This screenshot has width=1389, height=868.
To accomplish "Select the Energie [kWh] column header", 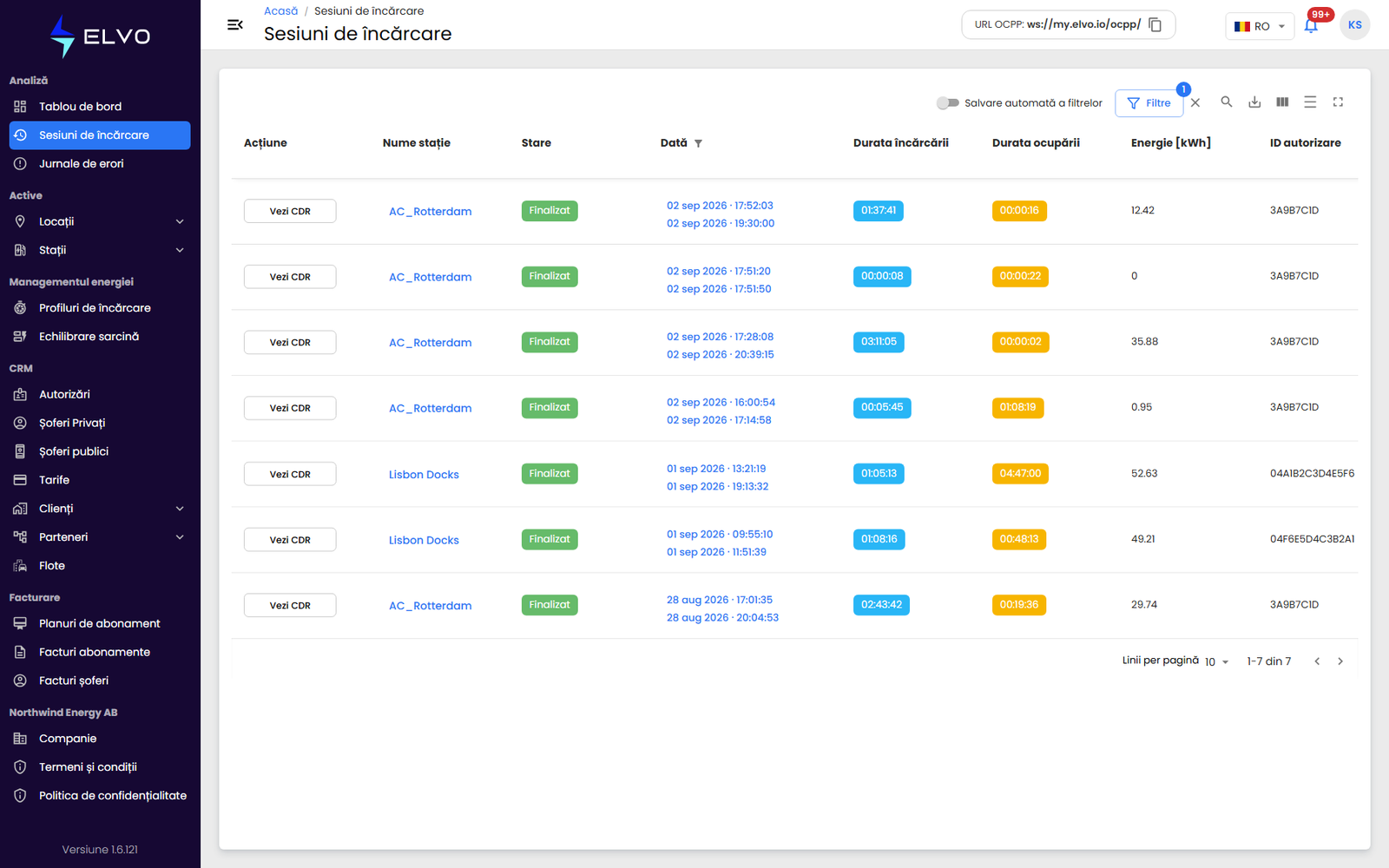I will coord(1170,143).
